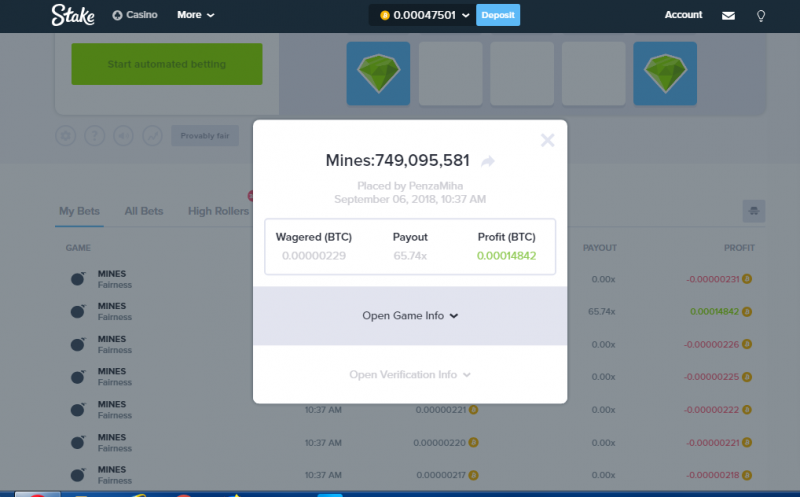Open the Account menu
800x497 pixels.
[683, 15]
